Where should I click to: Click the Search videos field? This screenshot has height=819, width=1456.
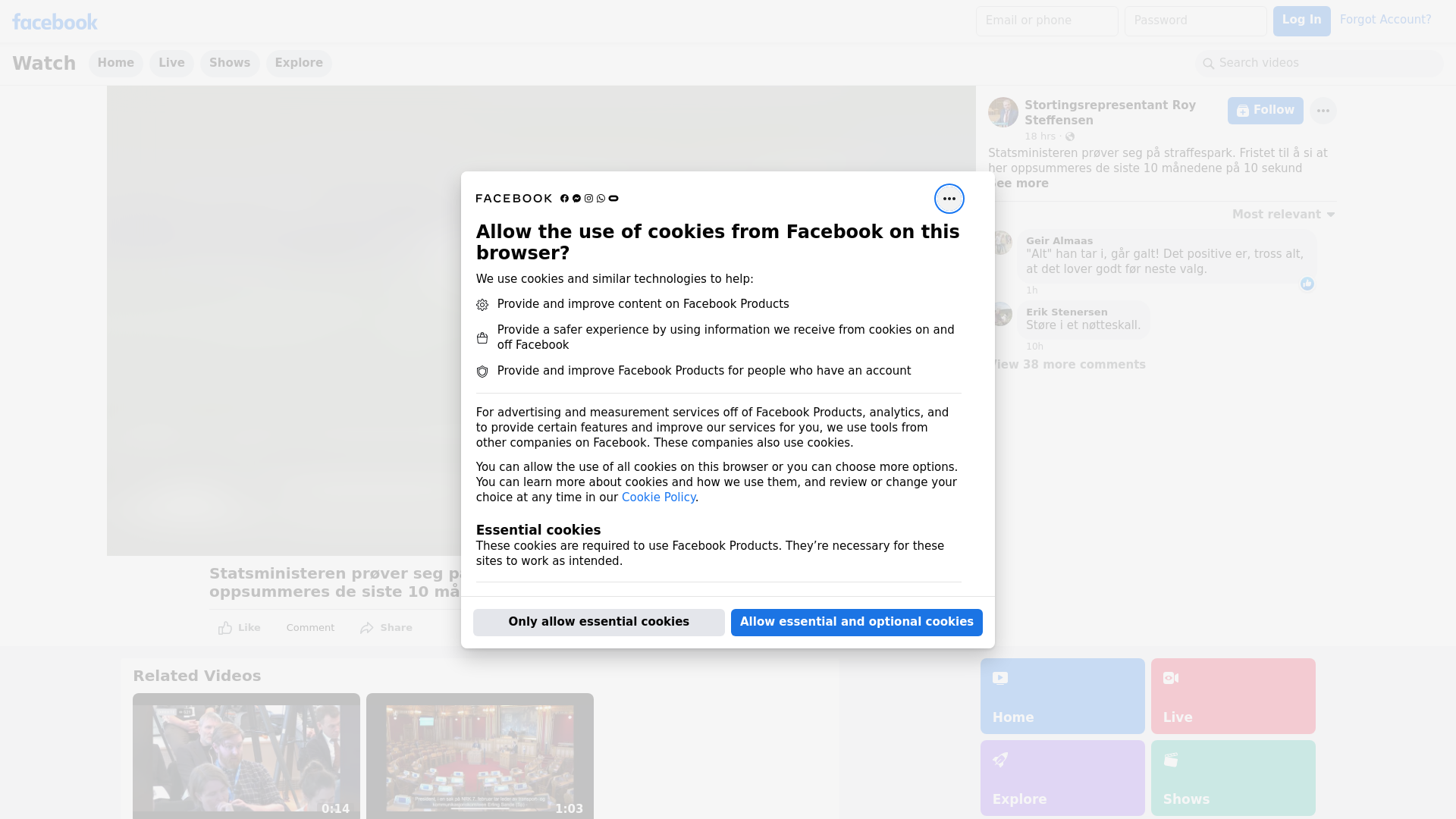tap(1319, 64)
